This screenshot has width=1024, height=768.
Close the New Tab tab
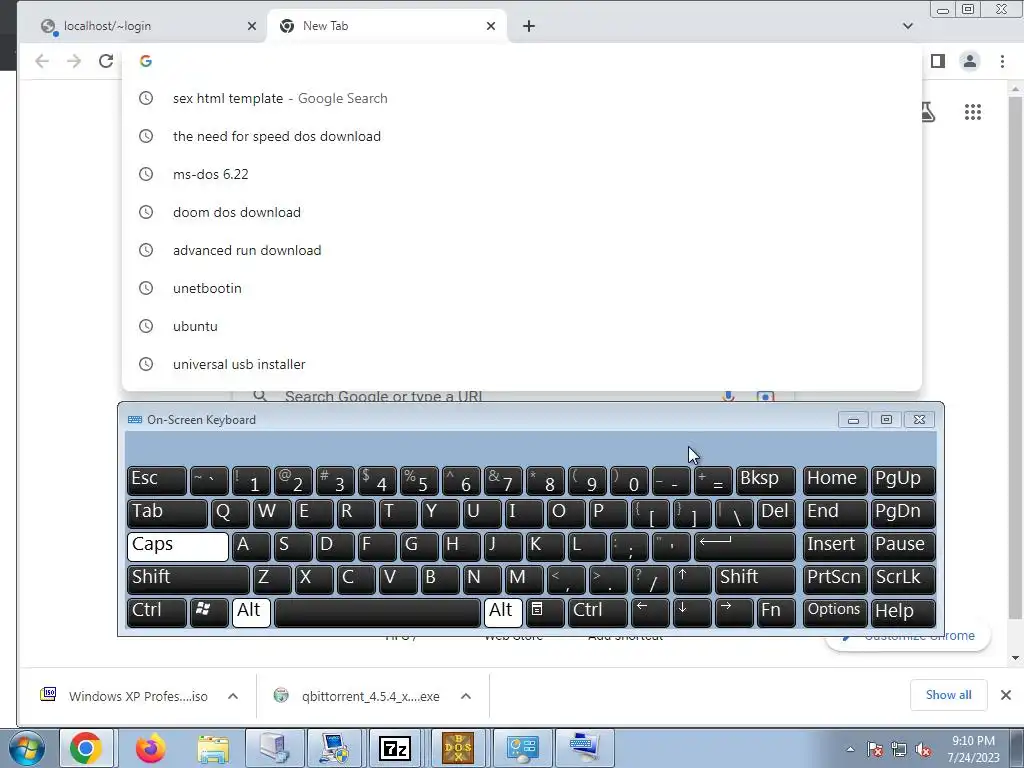[491, 26]
